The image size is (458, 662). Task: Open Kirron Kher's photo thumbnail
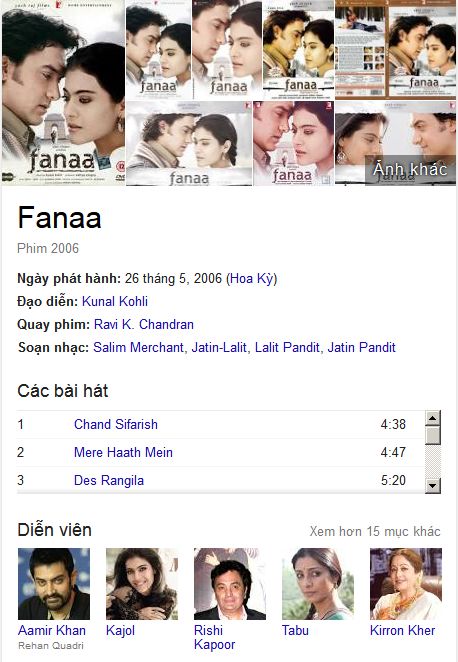click(406, 584)
